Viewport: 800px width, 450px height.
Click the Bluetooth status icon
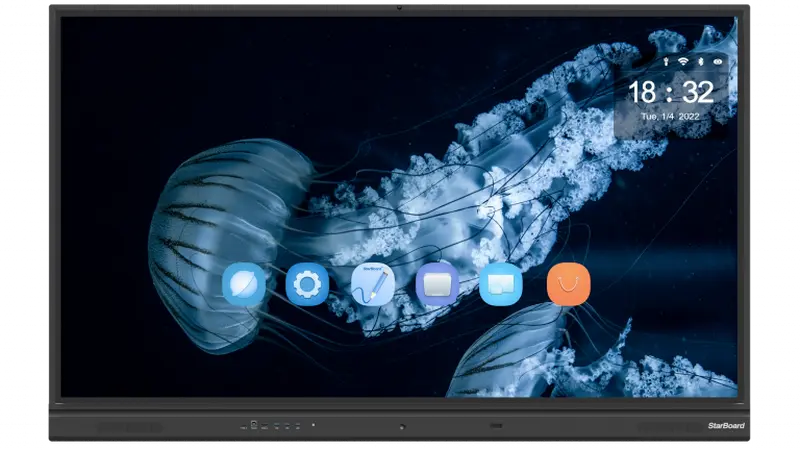coord(701,61)
